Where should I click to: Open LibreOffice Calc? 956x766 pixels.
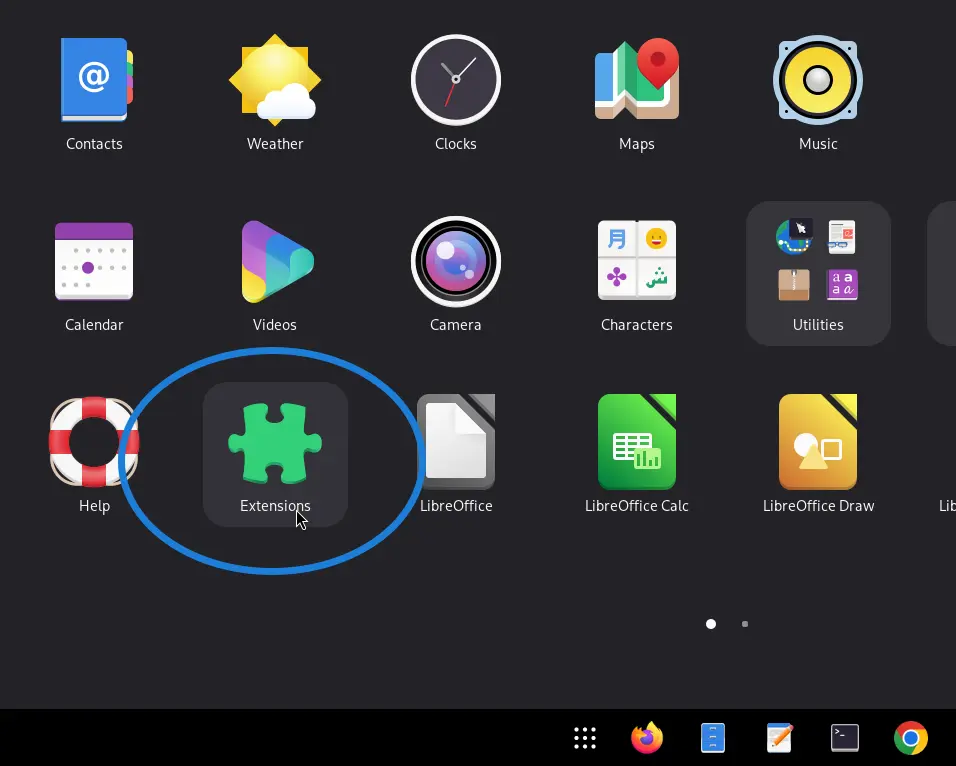(636, 441)
